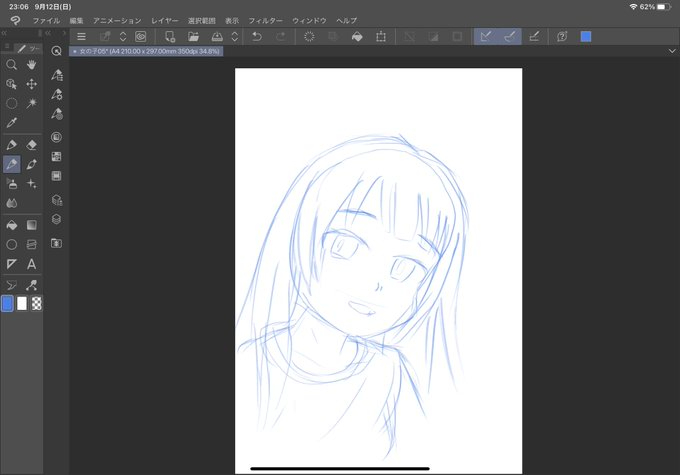Choose the Eyedropper tool
Image resolution: width=680 pixels, height=475 pixels.
coord(11,123)
